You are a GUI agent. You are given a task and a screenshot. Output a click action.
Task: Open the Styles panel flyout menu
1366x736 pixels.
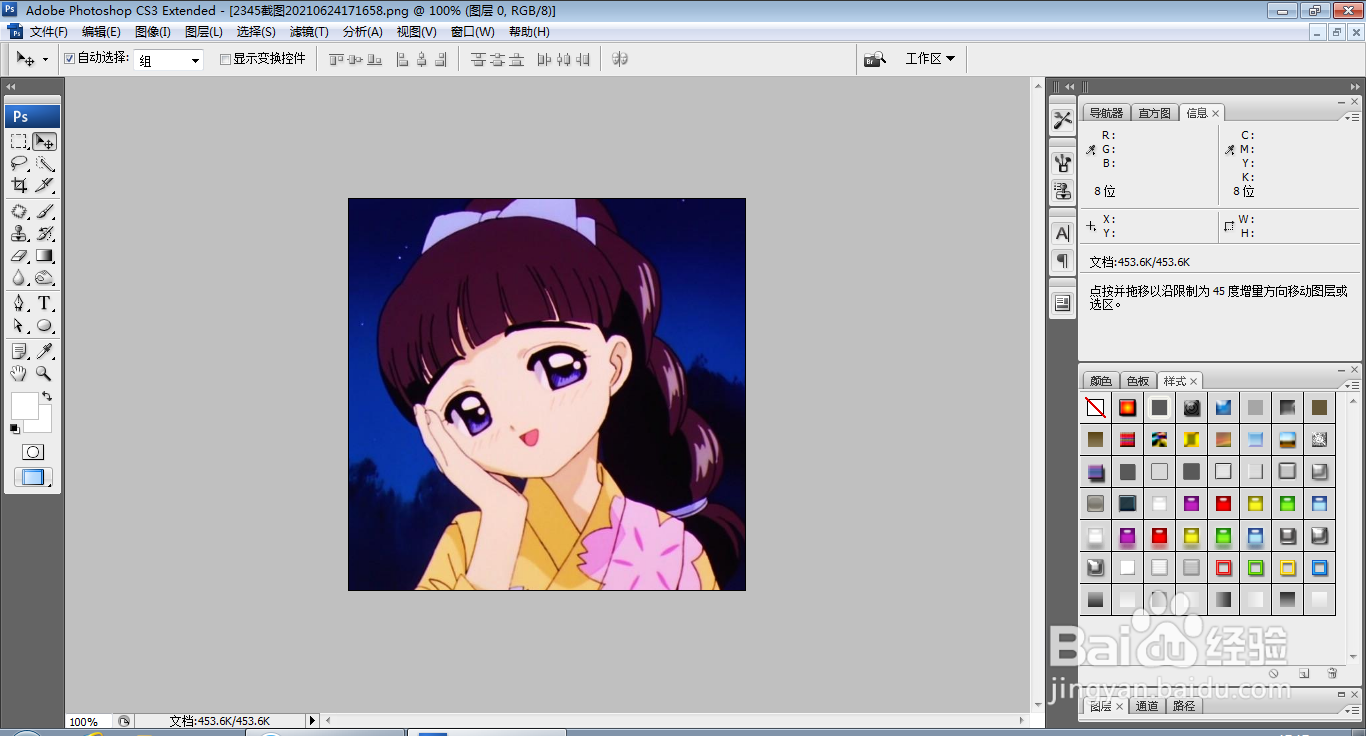coord(1354,384)
